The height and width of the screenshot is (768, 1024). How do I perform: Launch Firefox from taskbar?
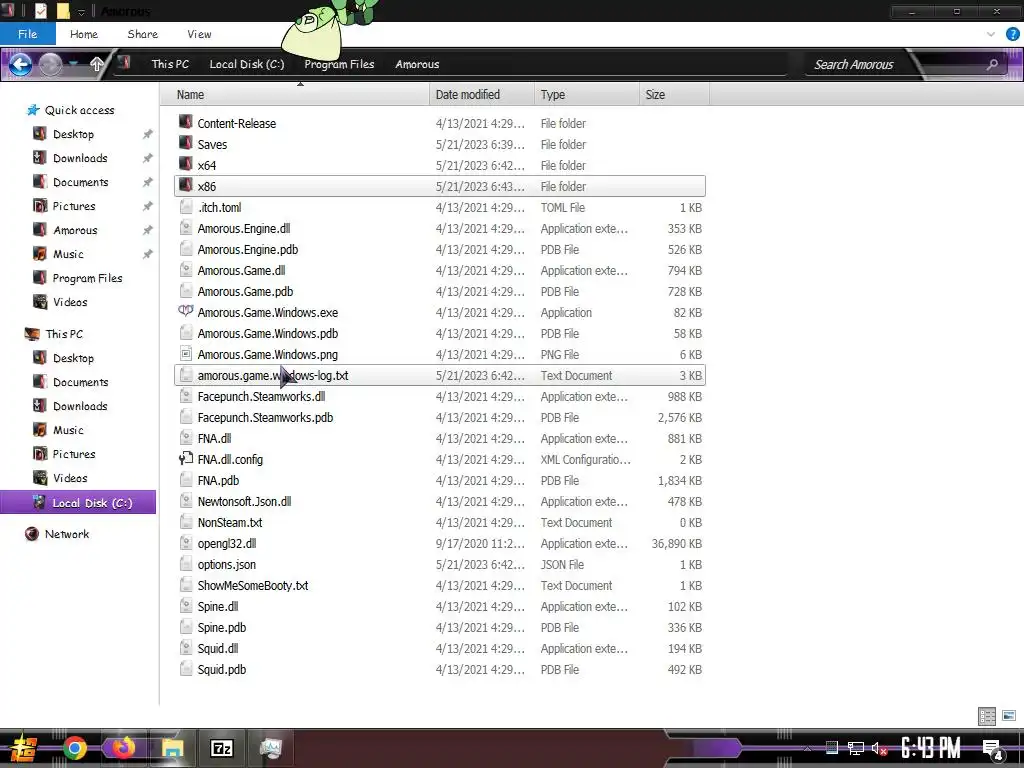[122, 748]
